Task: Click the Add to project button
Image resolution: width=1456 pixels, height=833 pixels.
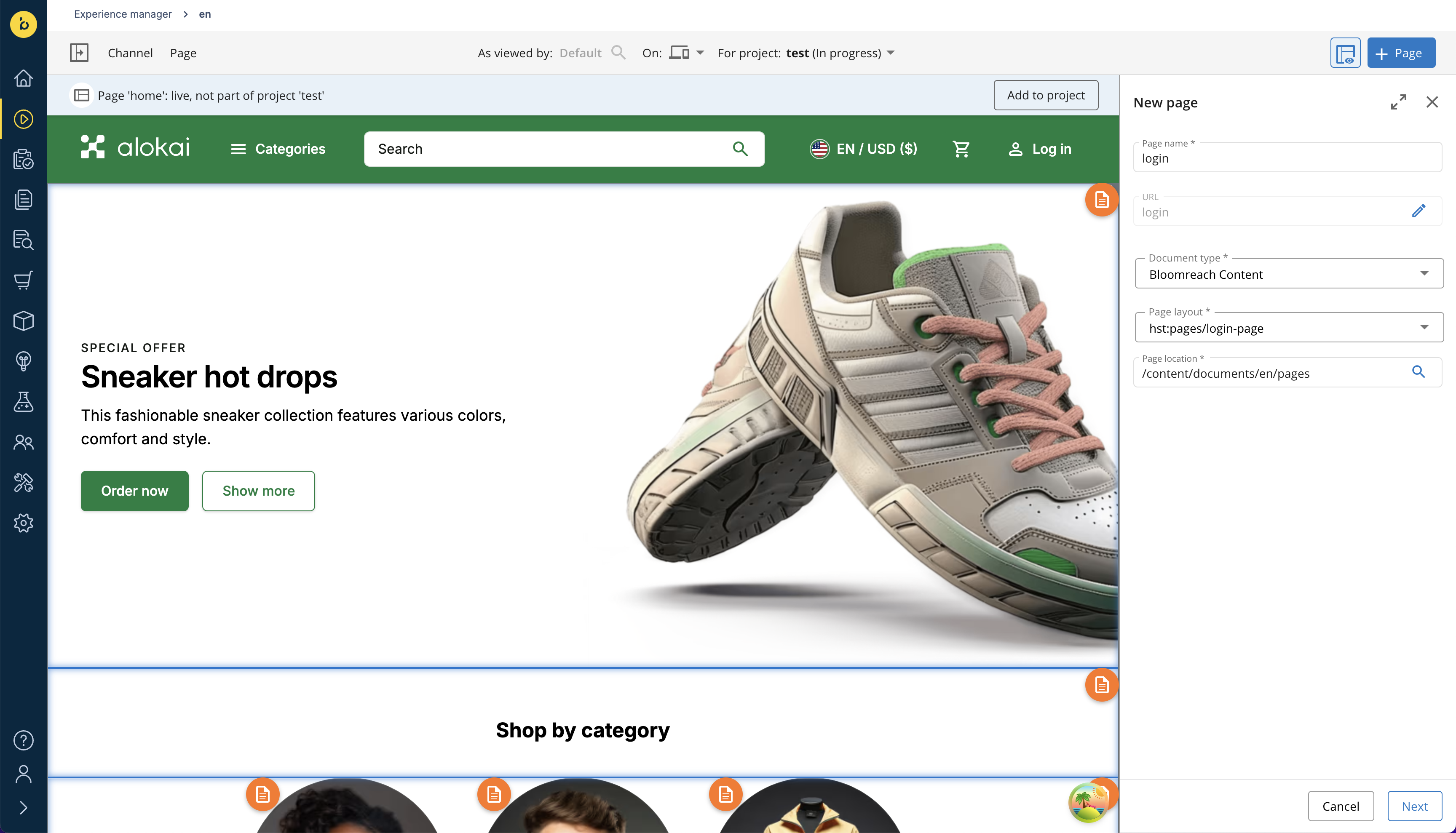Action: click(1046, 95)
